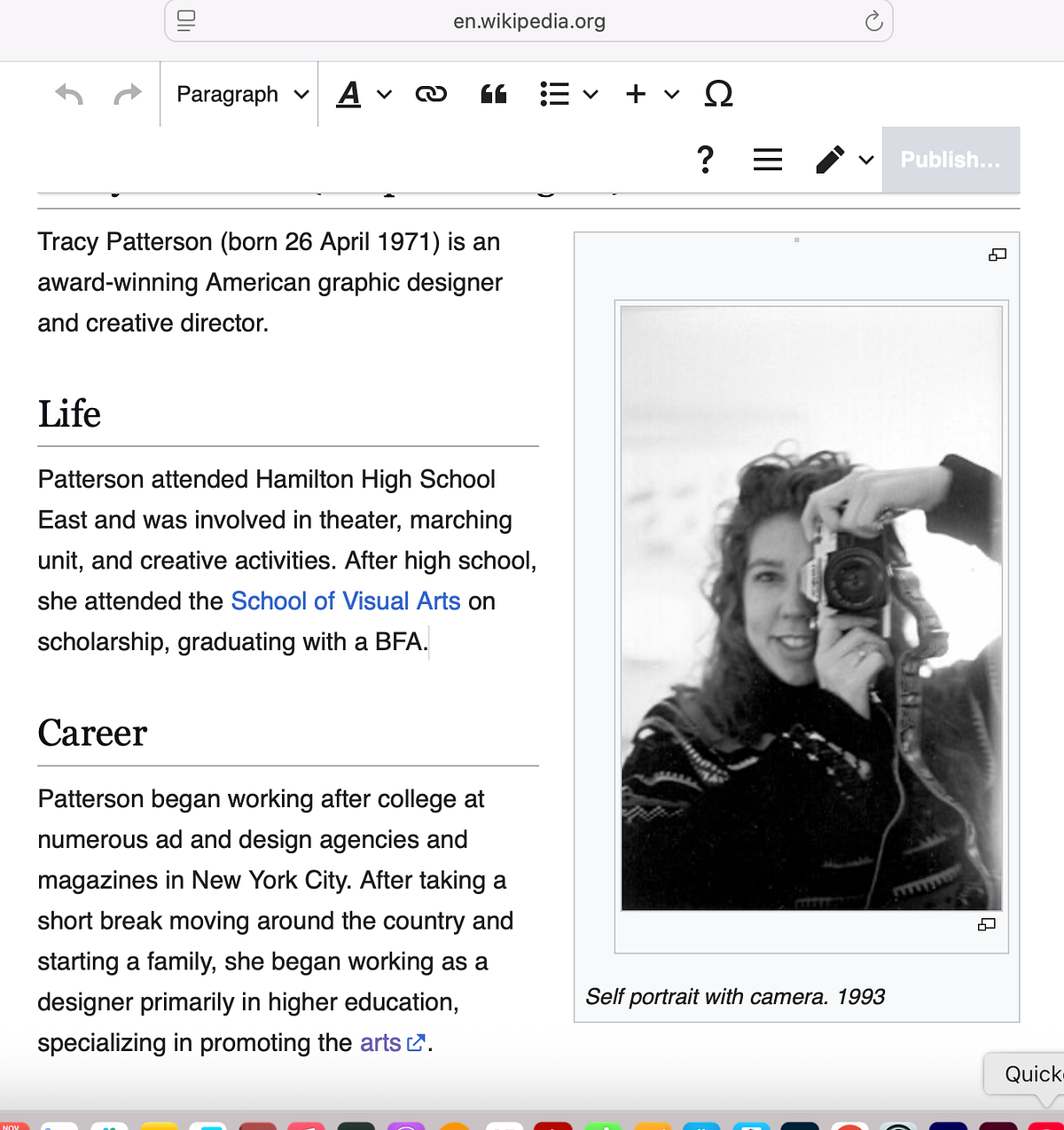Click the Publish button
The width and height of the screenshot is (1064, 1130).
click(x=951, y=160)
